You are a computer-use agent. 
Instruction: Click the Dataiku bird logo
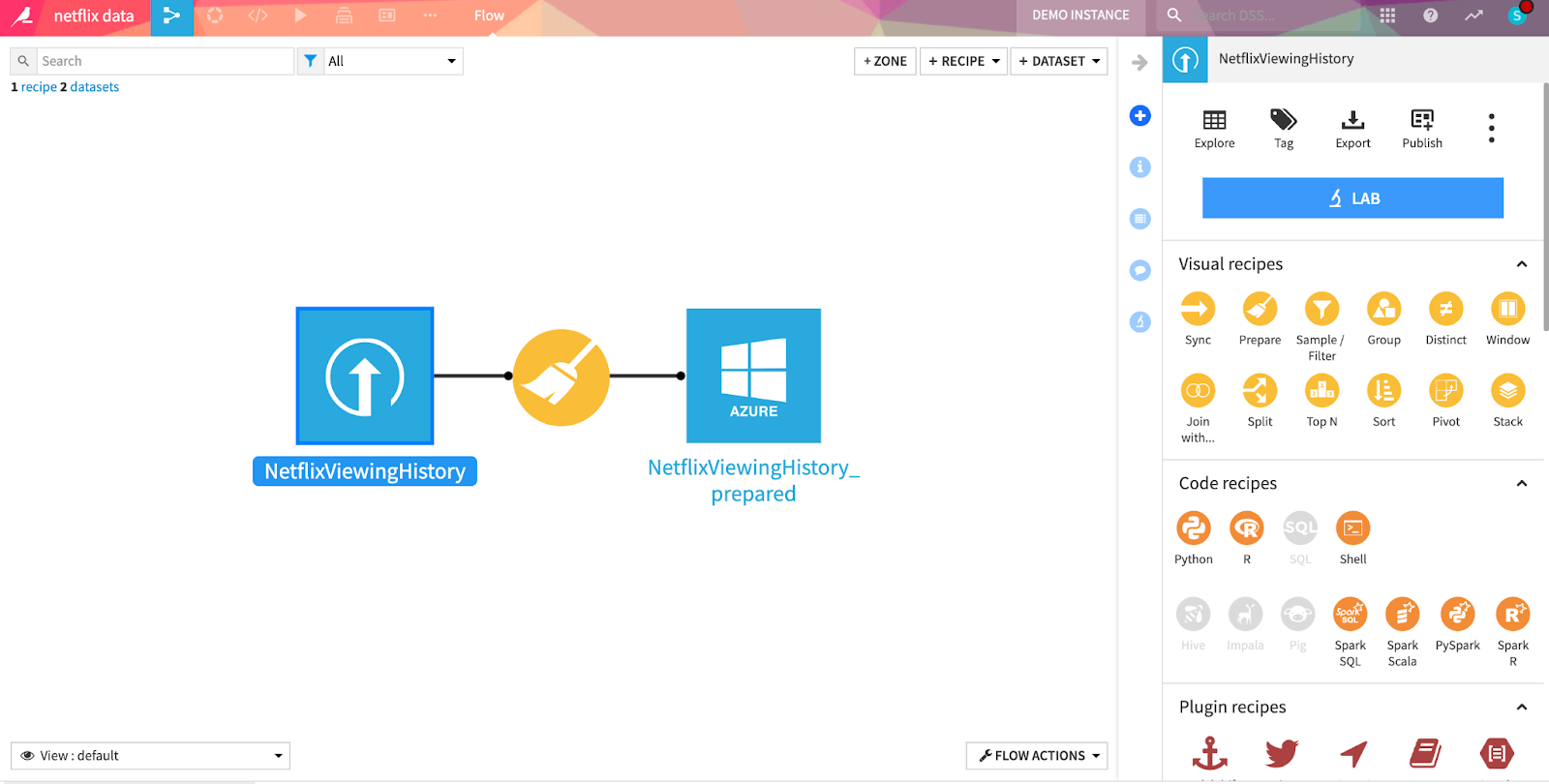(22, 16)
